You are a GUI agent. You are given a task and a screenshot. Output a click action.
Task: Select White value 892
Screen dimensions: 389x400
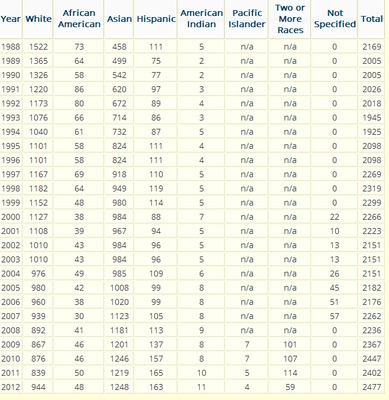[x=38, y=330]
